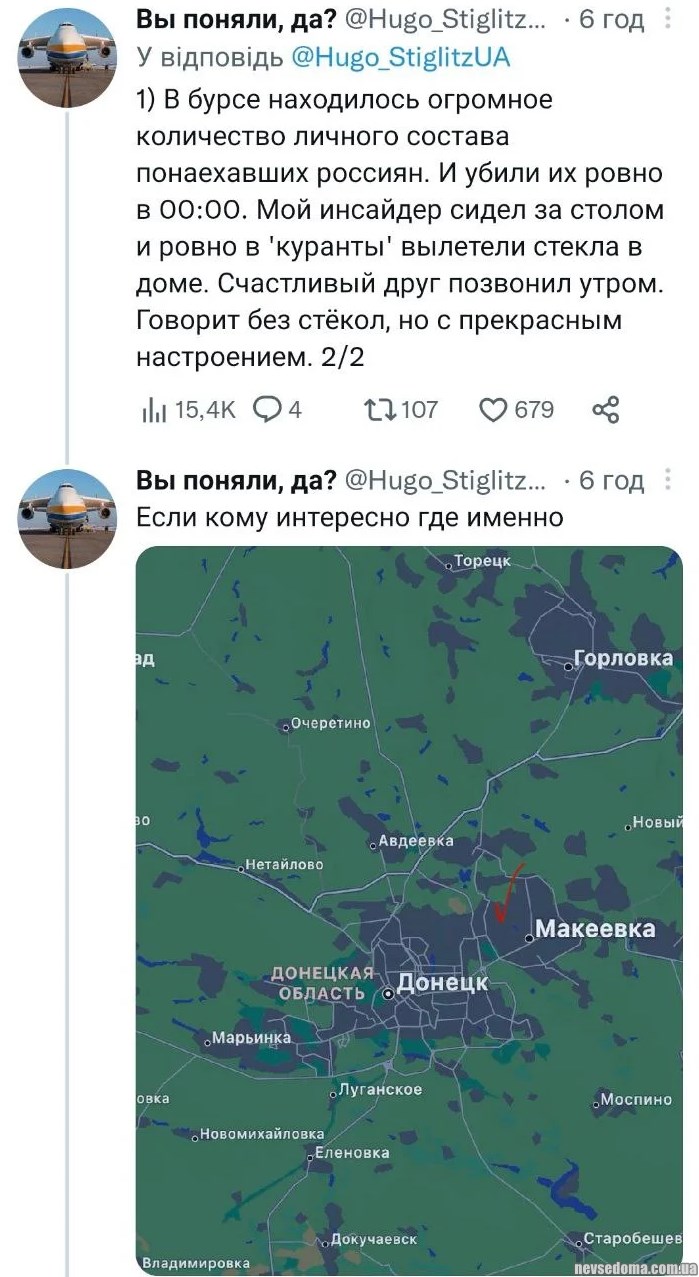Like the tweet with 679 hearts
This screenshot has height=1277, width=699.
[495, 409]
